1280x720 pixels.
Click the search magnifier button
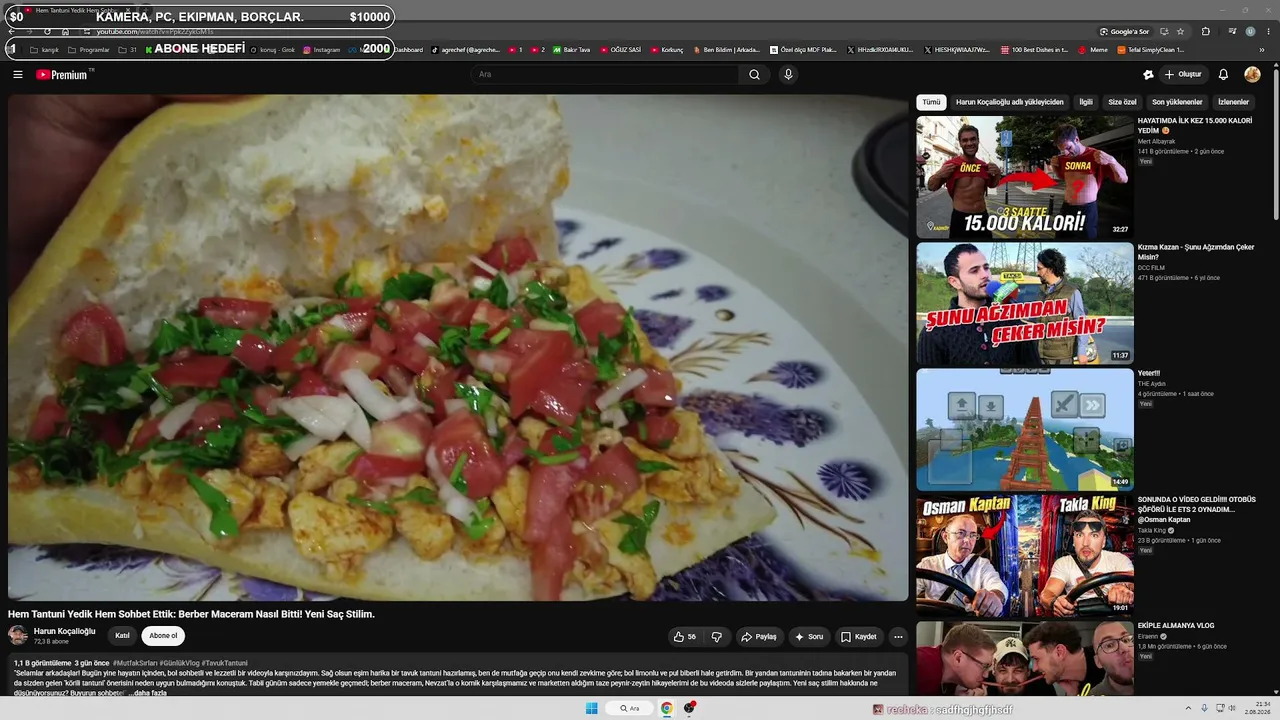(754, 74)
